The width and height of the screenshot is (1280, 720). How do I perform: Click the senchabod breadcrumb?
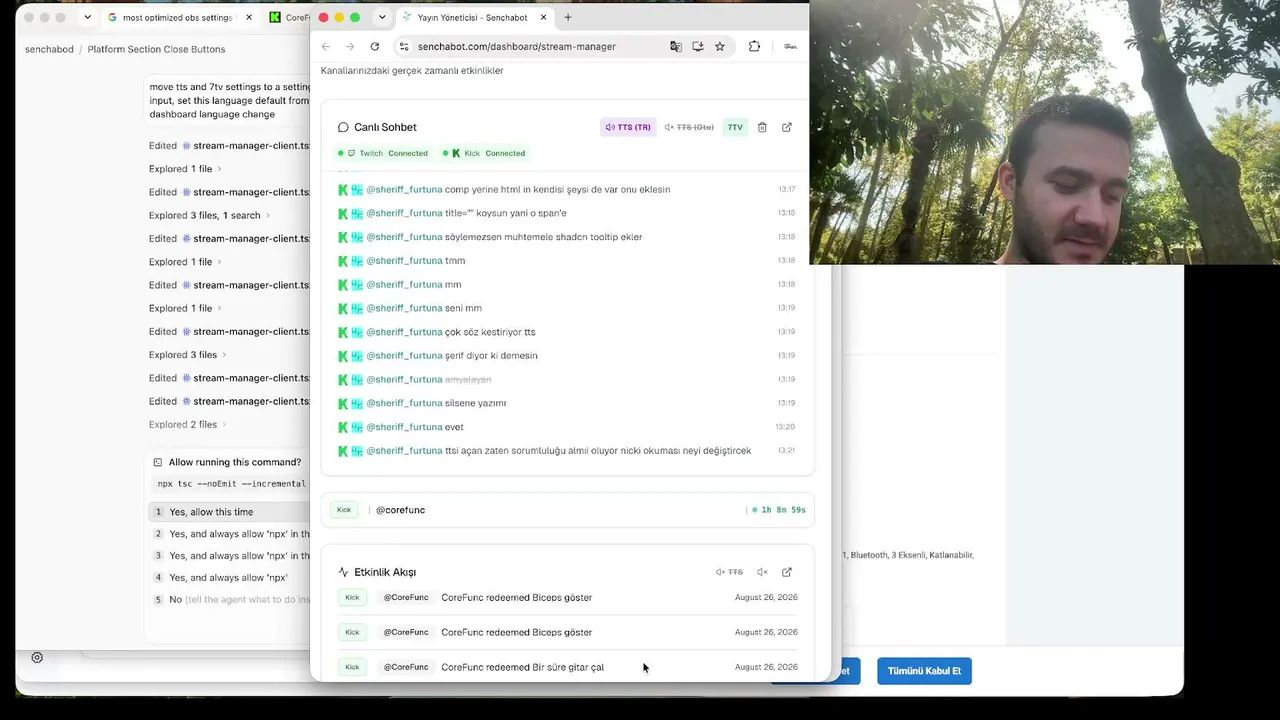pyautogui.click(x=49, y=49)
